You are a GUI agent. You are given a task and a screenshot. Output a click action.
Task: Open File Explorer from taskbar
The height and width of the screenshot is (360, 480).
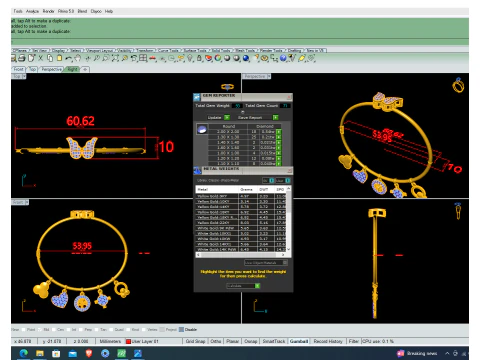40,353
